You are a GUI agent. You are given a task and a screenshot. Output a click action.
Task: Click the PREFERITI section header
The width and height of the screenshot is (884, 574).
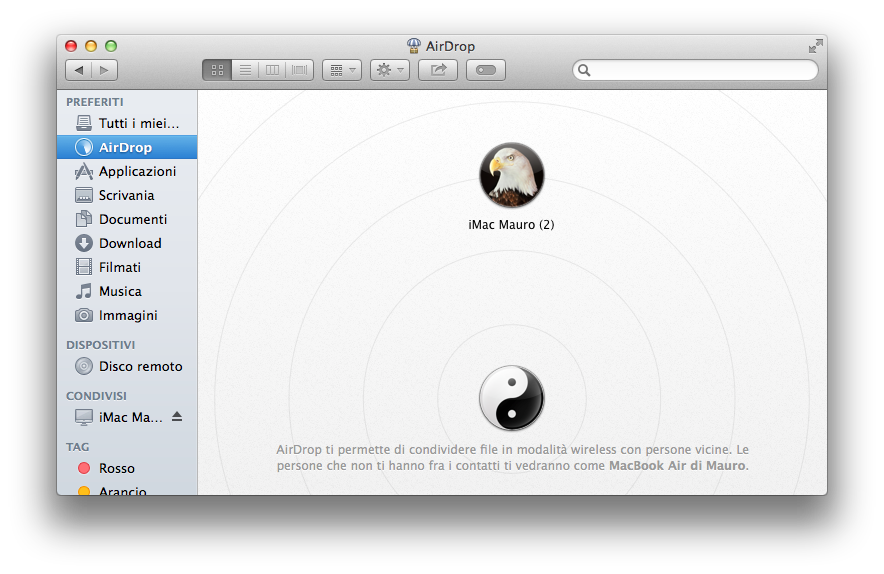[x=95, y=102]
